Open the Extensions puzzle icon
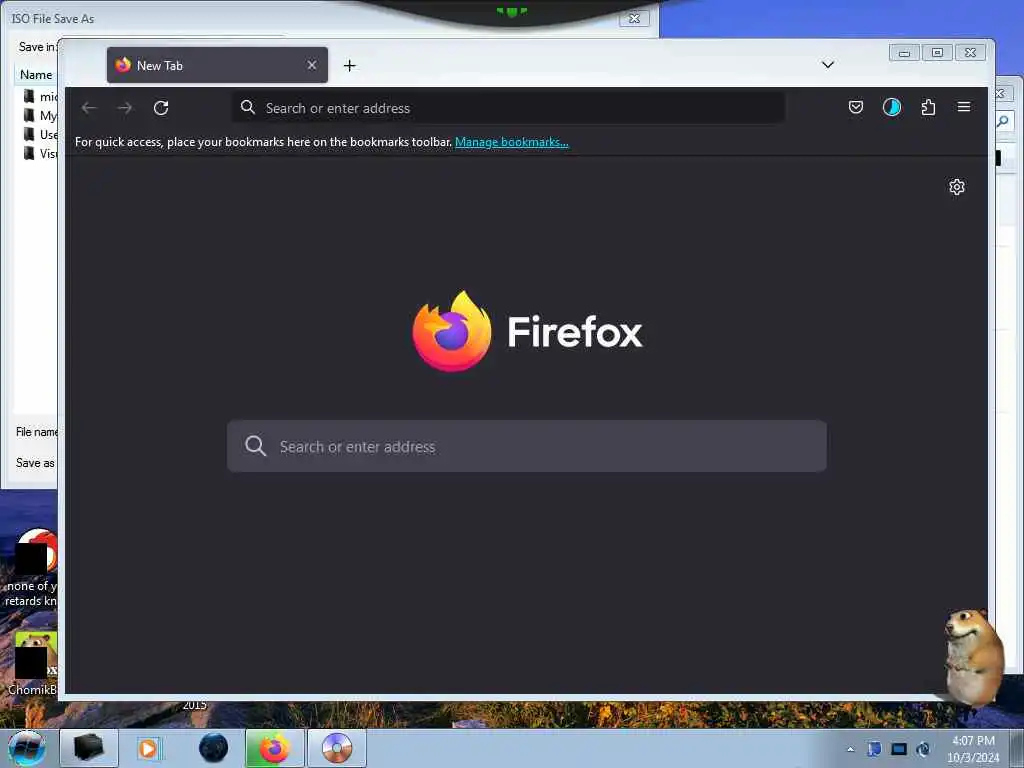The image size is (1024, 768). pyautogui.click(x=928, y=107)
